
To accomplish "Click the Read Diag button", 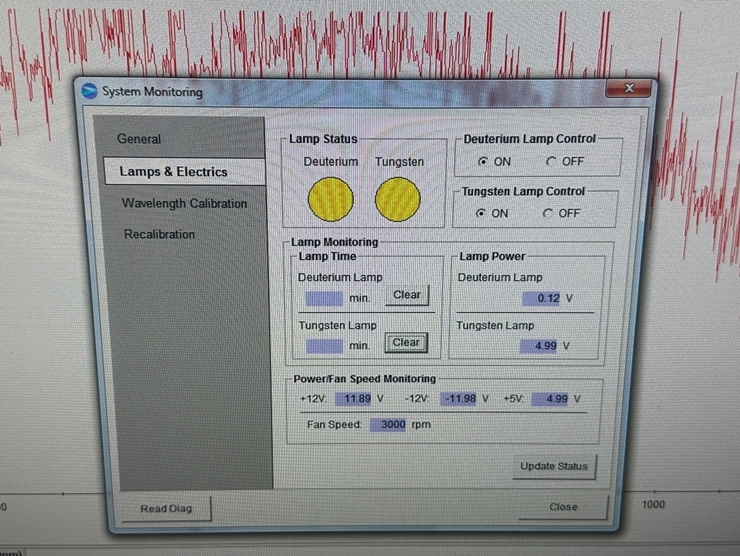I will [x=166, y=508].
